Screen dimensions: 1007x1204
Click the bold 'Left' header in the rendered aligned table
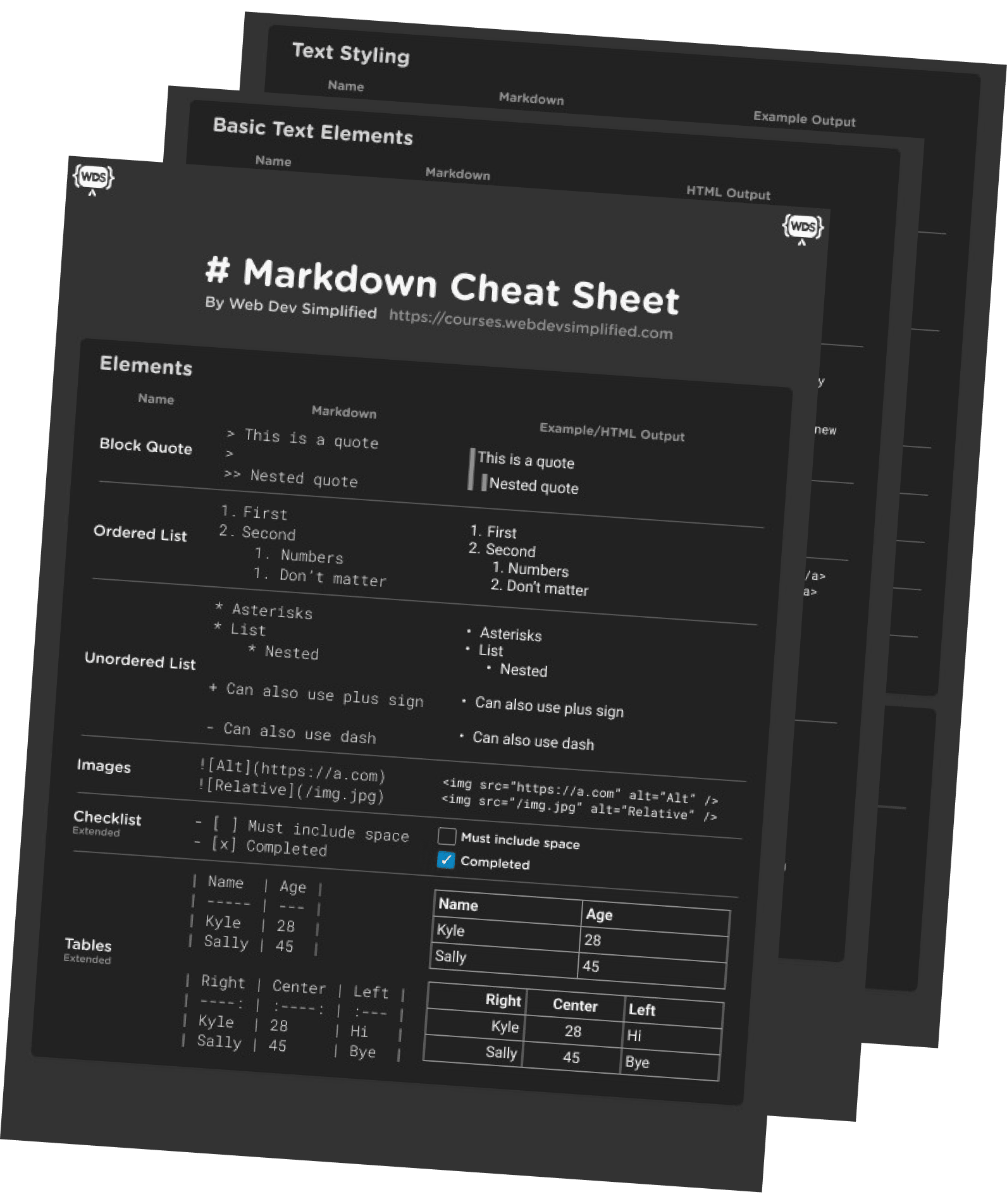[642, 1010]
